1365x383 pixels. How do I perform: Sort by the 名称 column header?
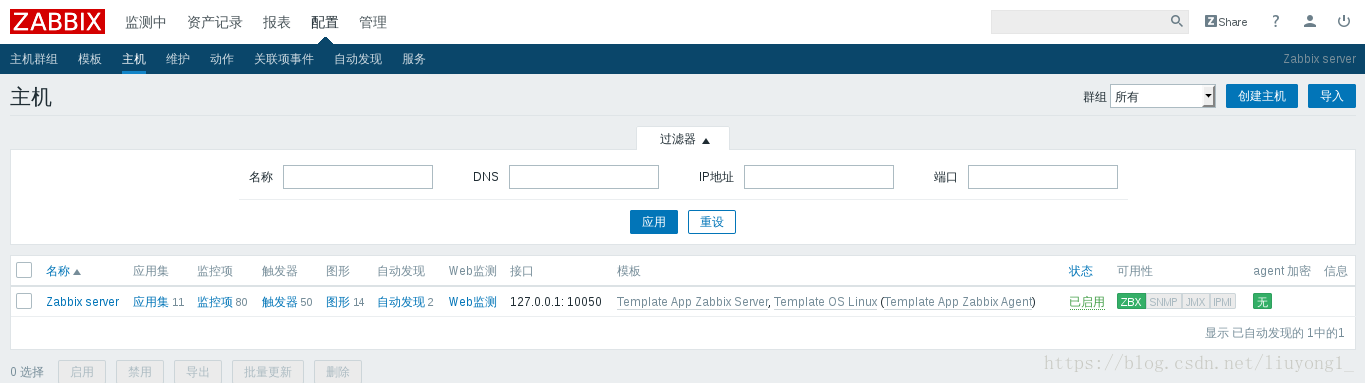click(x=63, y=271)
